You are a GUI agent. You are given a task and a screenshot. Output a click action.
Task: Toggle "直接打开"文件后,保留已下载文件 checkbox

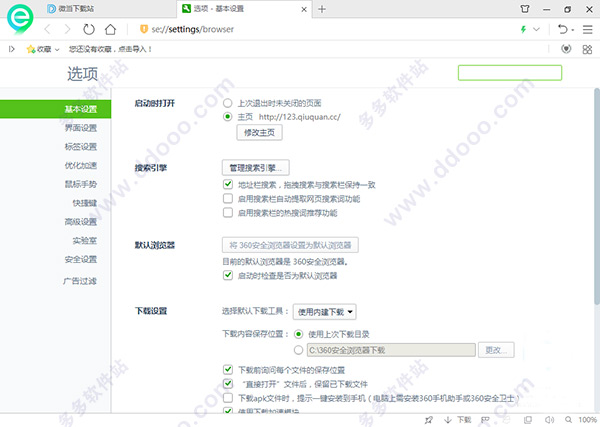pos(228,383)
